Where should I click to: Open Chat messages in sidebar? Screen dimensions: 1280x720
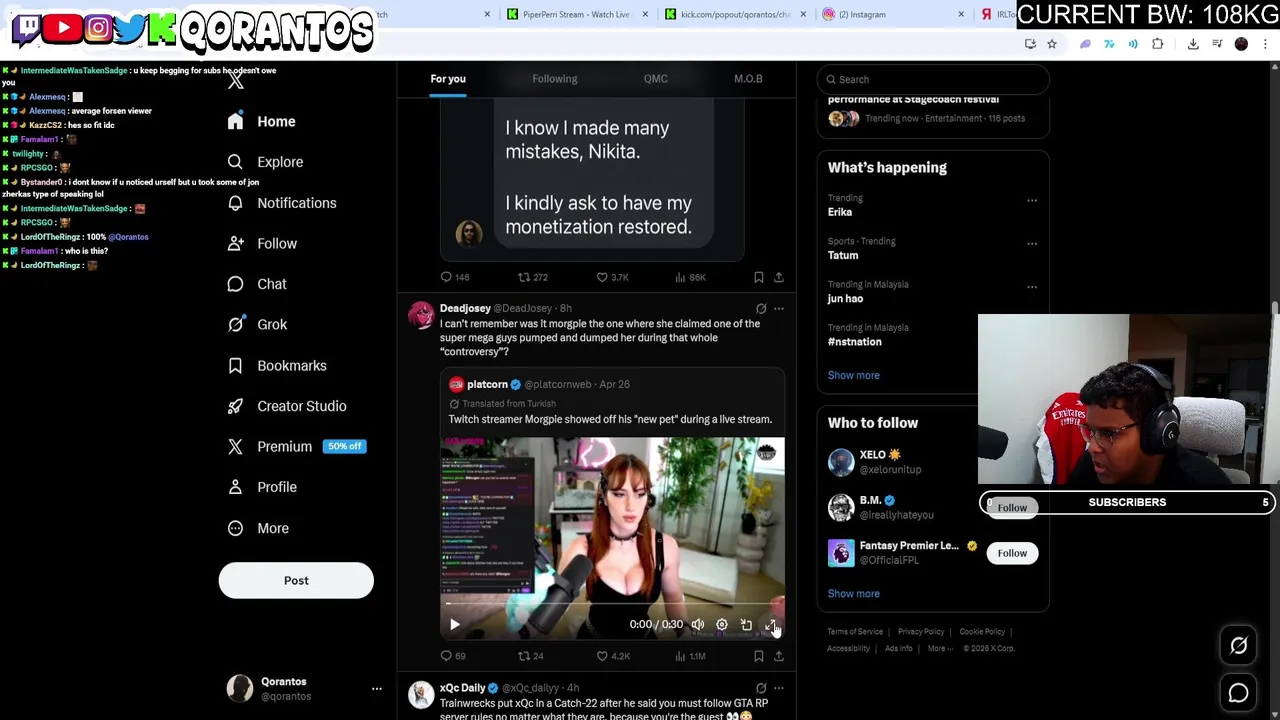(257, 284)
